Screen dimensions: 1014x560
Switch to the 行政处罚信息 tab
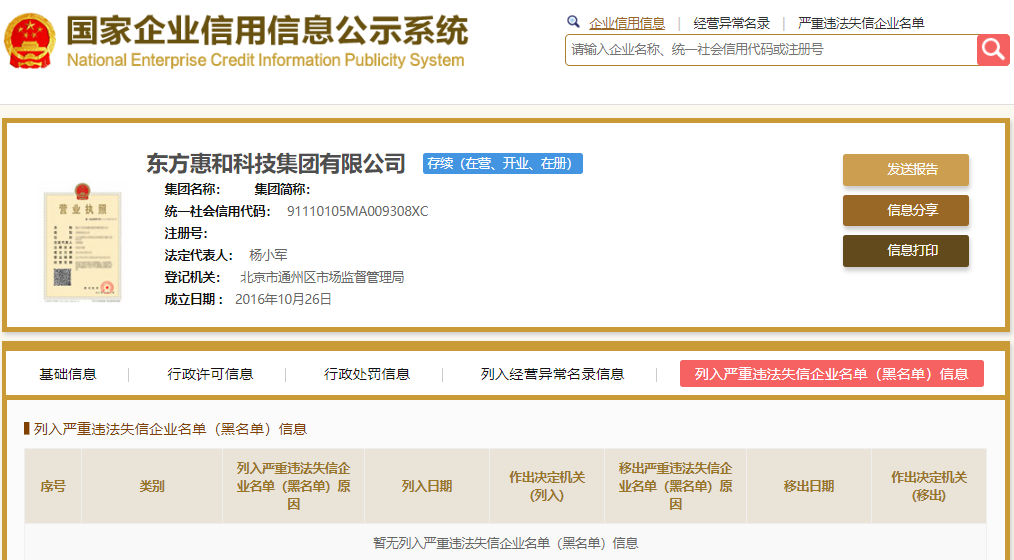[367, 374]
